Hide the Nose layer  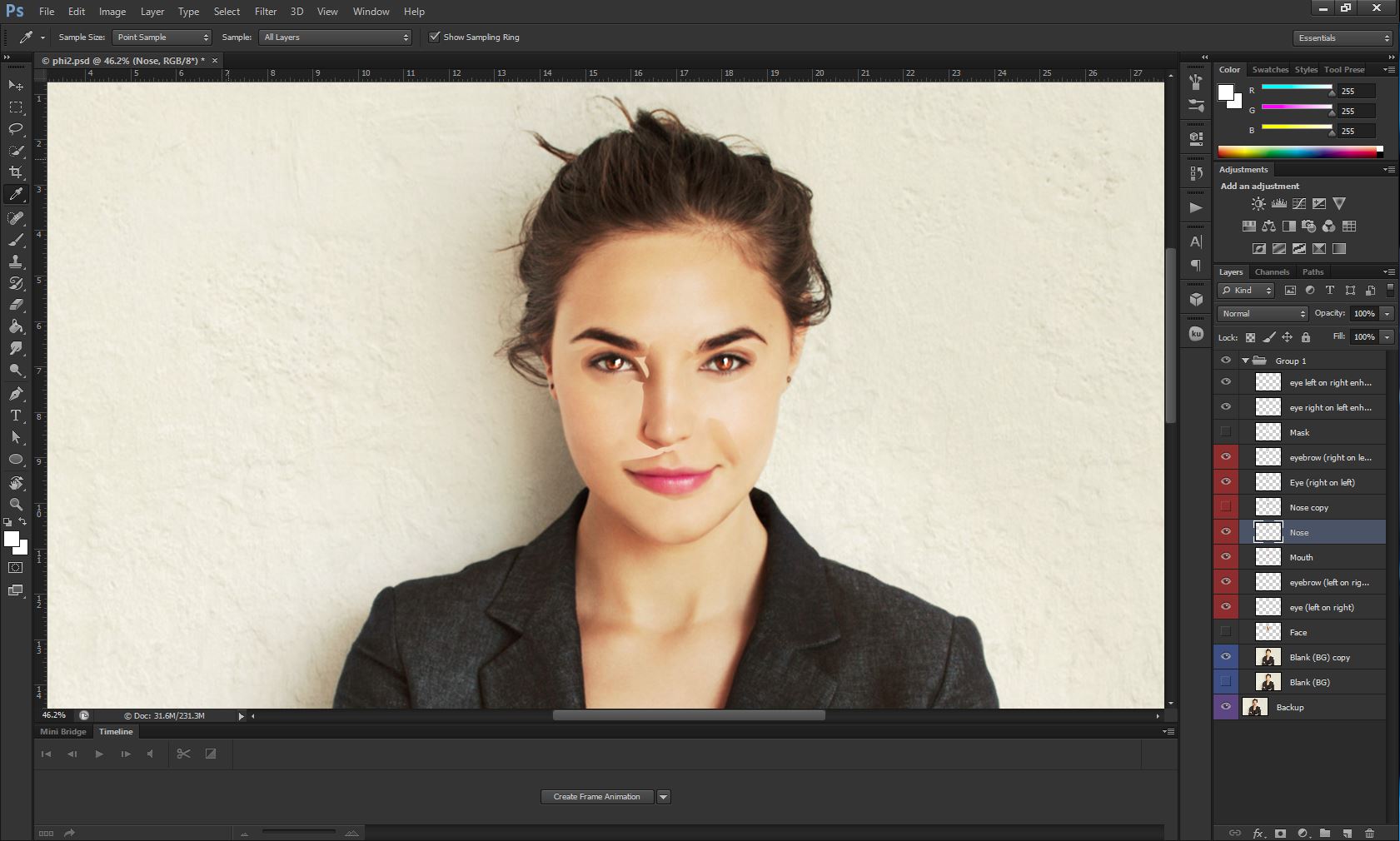[x=1225, y=531]
